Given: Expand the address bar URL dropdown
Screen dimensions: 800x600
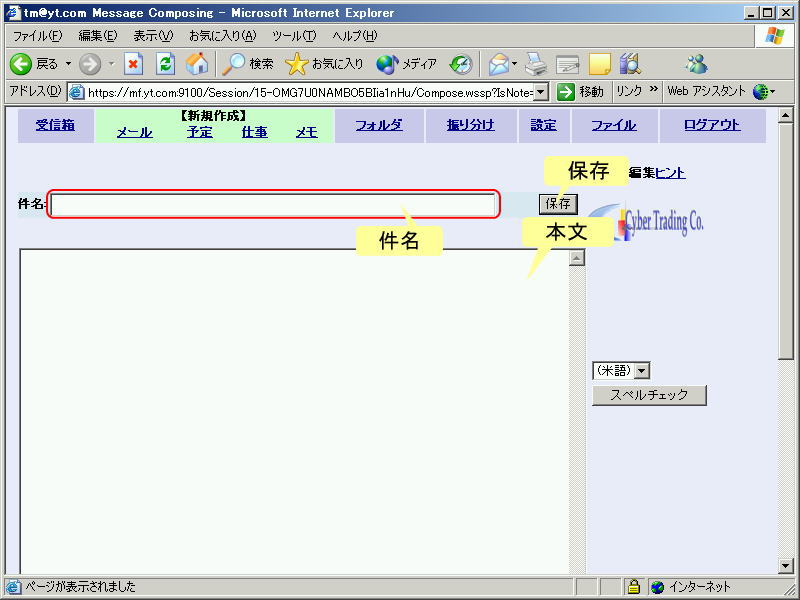Looking at the screenshot, I should tap(541, 92).
